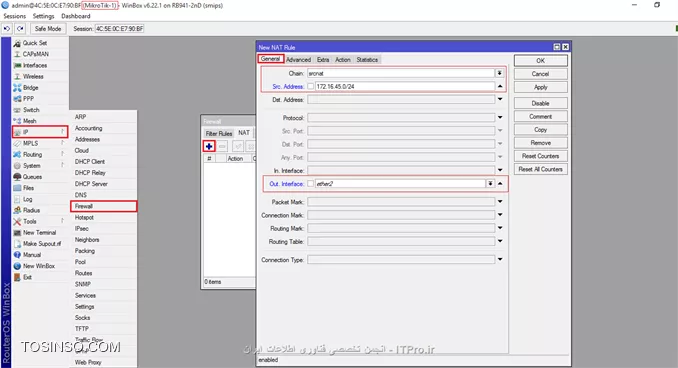The height and width of the screenshot is (368, 678).
Task: Click the Apply button
Action: tap(540, 87)
